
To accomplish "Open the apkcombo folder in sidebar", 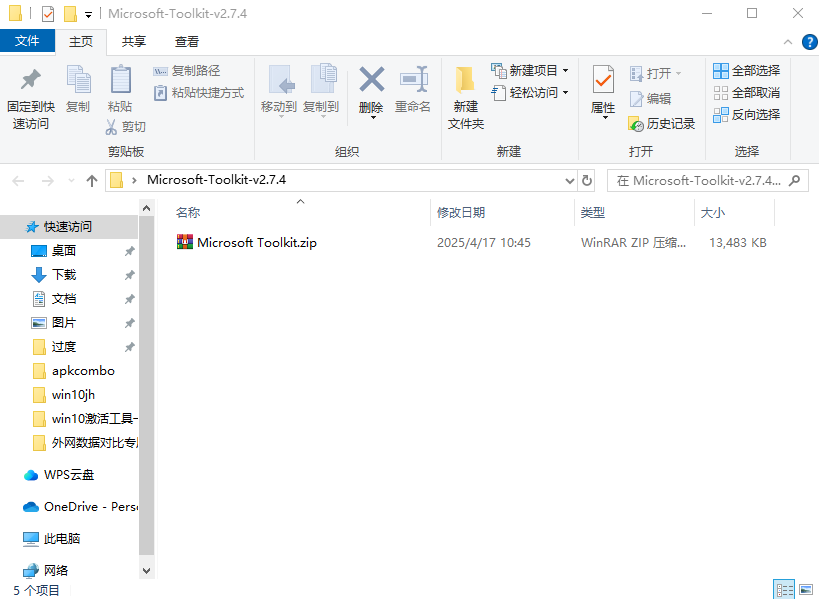I will coord(83,371).
